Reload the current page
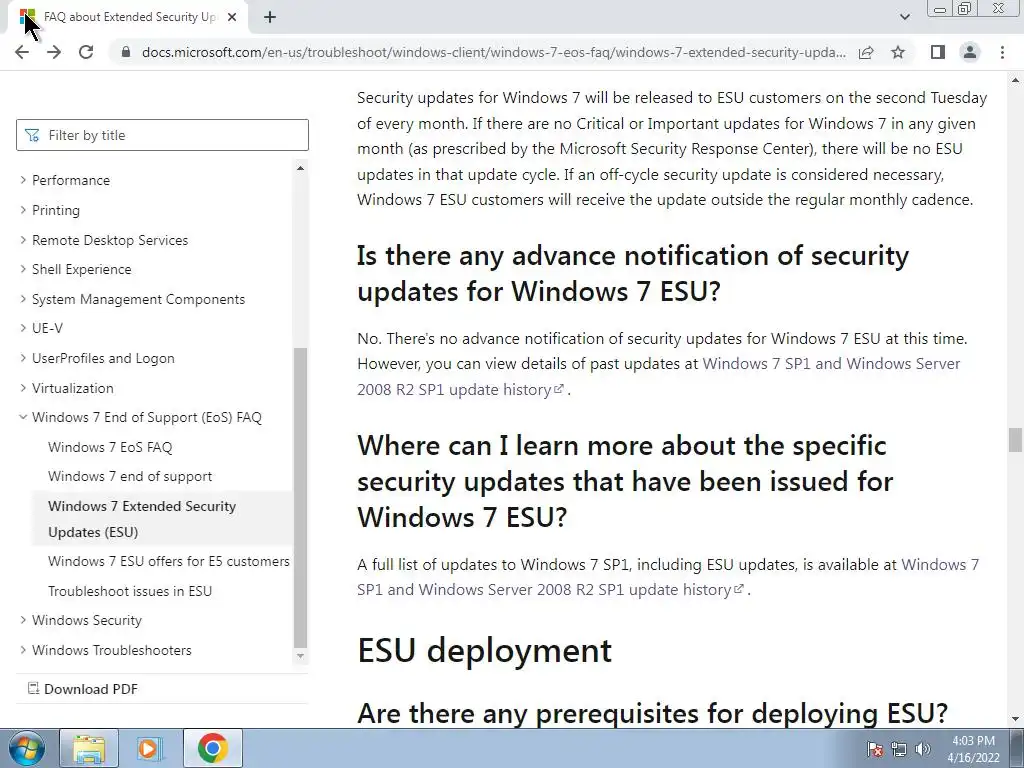 coord(86,52)
